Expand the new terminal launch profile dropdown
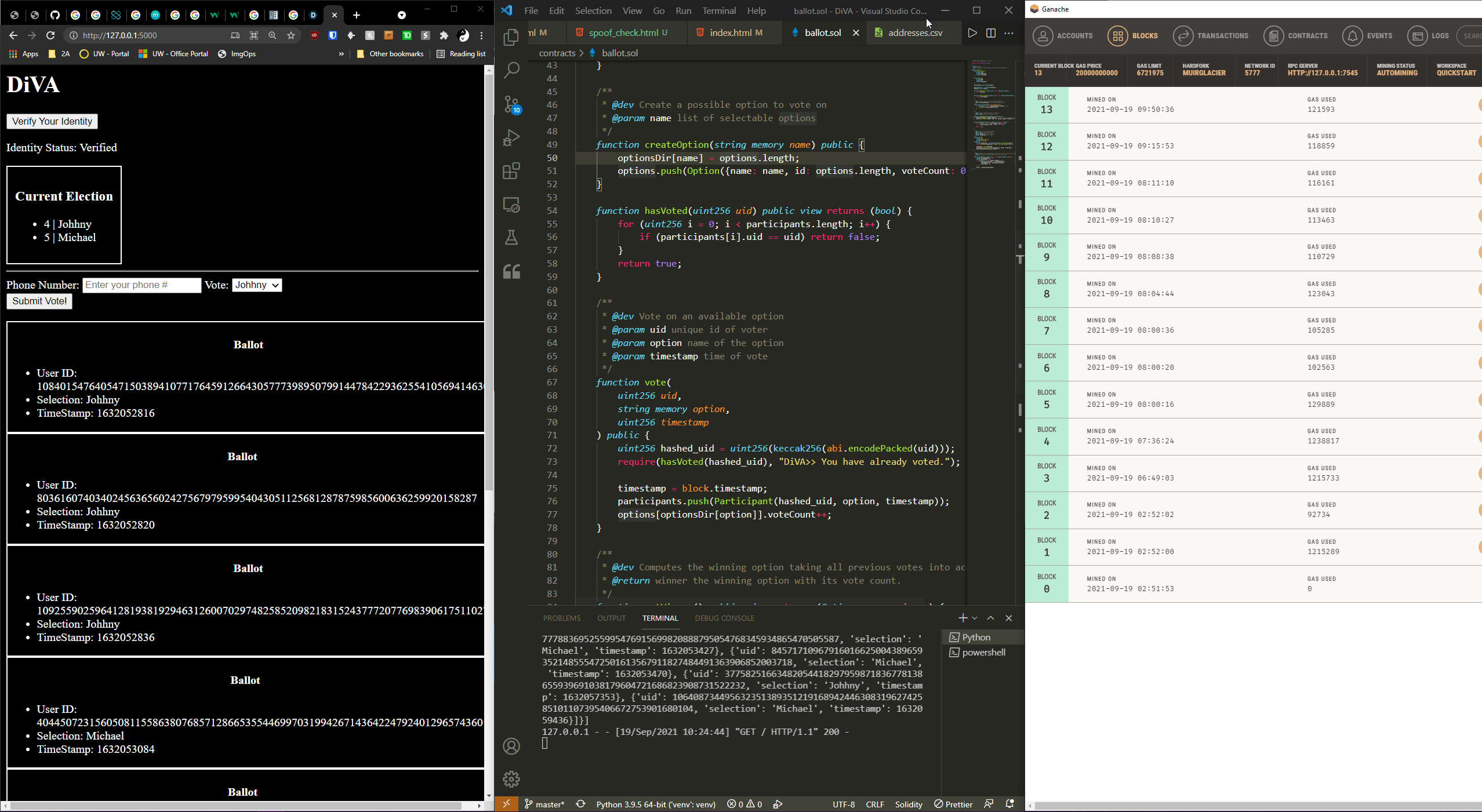 [x=975, y=618]
